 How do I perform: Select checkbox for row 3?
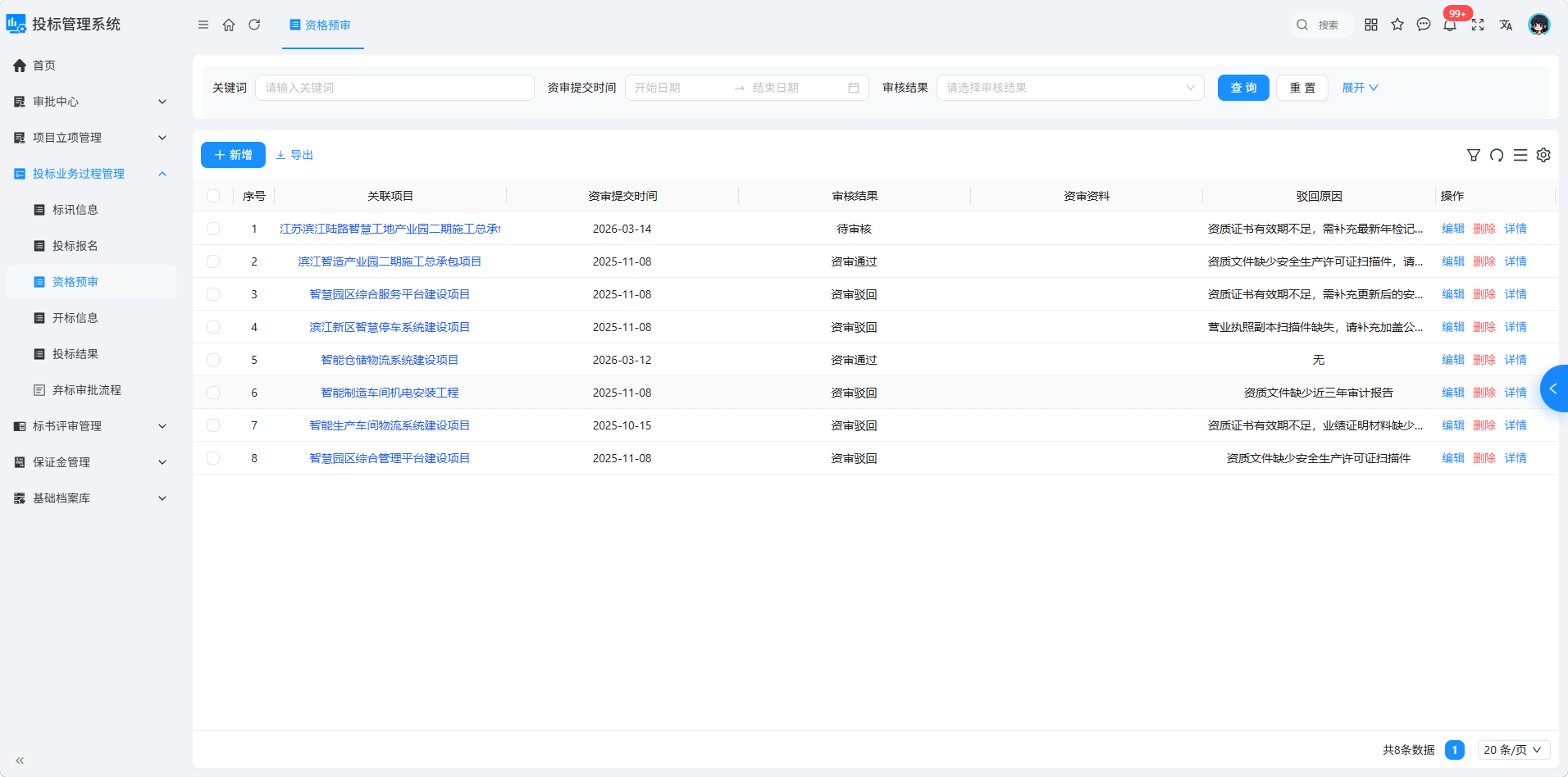pos(213,294)
